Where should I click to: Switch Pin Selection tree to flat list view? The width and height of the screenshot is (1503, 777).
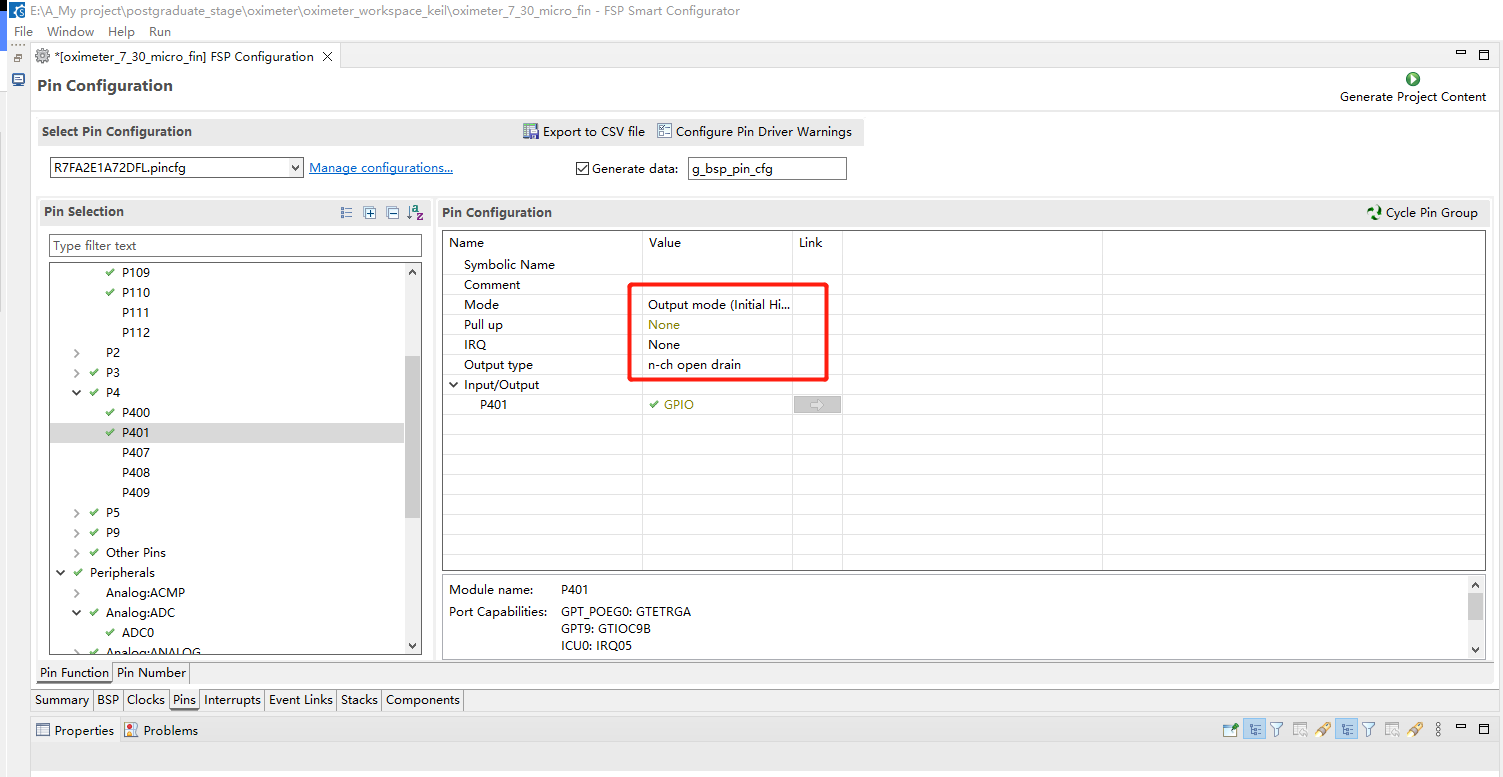(346, 212)
